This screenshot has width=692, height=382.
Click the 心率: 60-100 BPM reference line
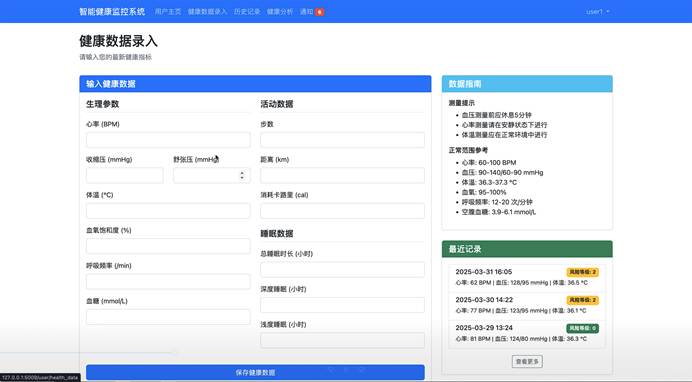click(489, 163)
